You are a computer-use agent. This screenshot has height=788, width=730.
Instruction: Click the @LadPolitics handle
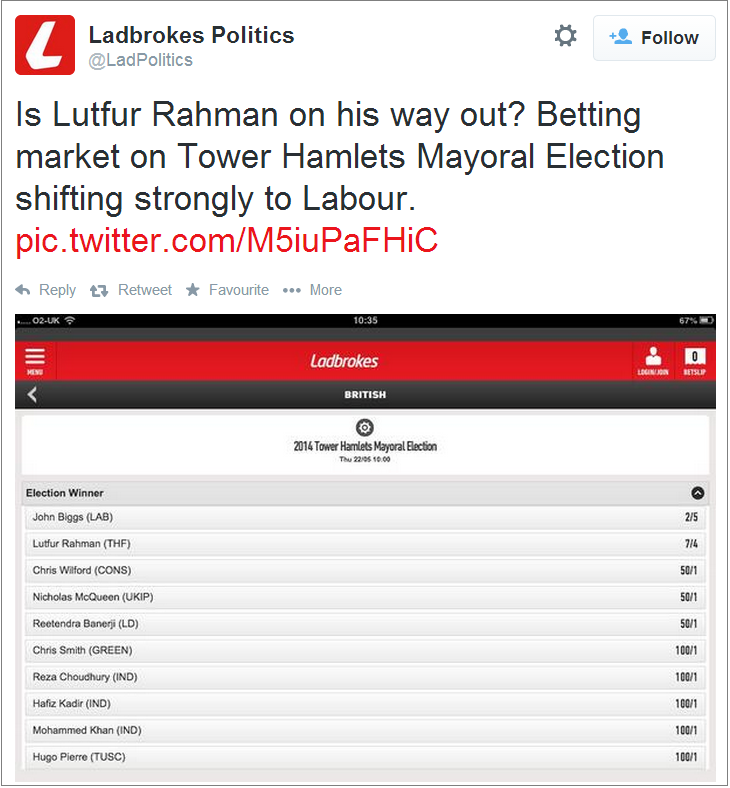tap(141, 60)
